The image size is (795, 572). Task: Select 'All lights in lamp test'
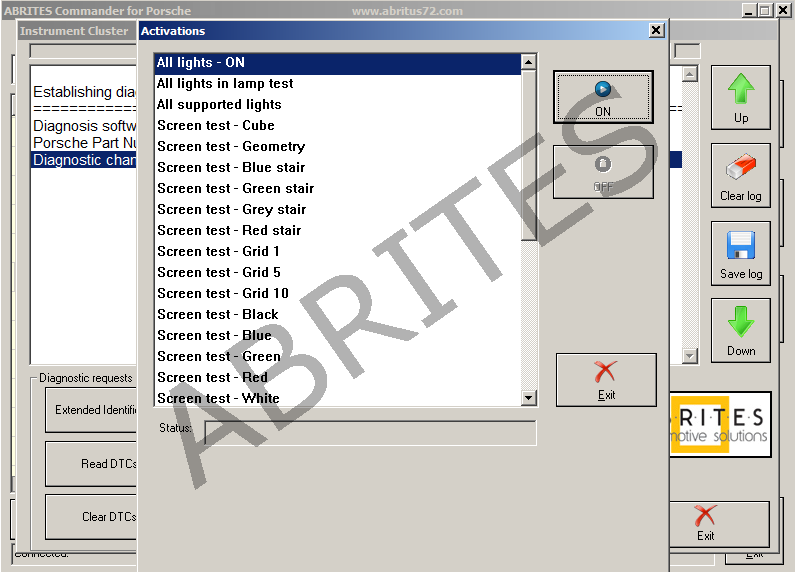click(x=338, y=84)
